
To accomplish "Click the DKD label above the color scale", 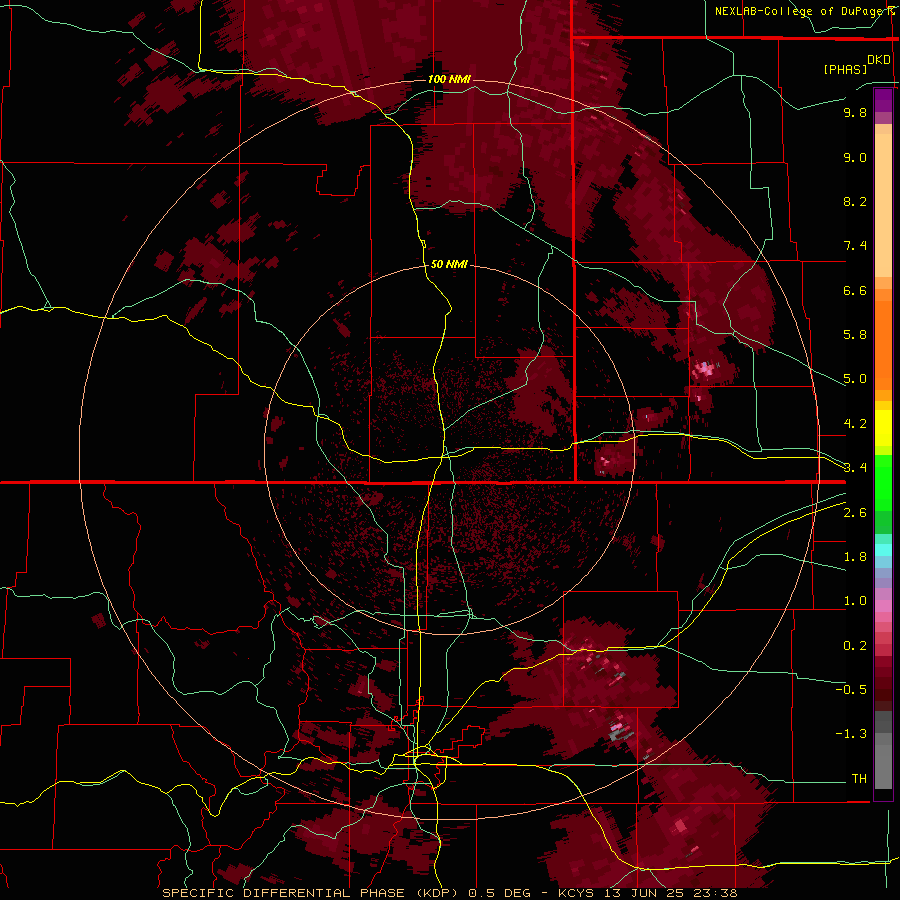I will [x=879, y=60].
